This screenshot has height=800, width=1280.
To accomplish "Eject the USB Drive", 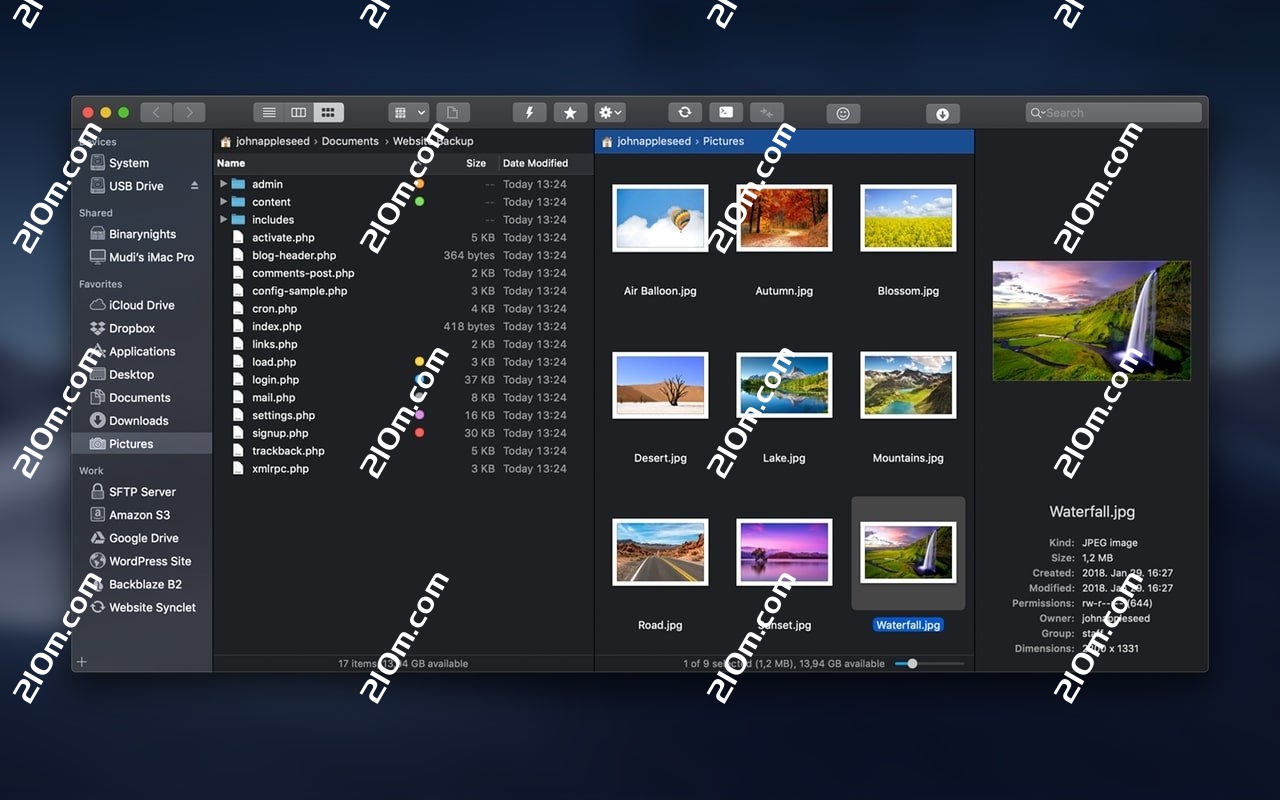I will (194, 186).
